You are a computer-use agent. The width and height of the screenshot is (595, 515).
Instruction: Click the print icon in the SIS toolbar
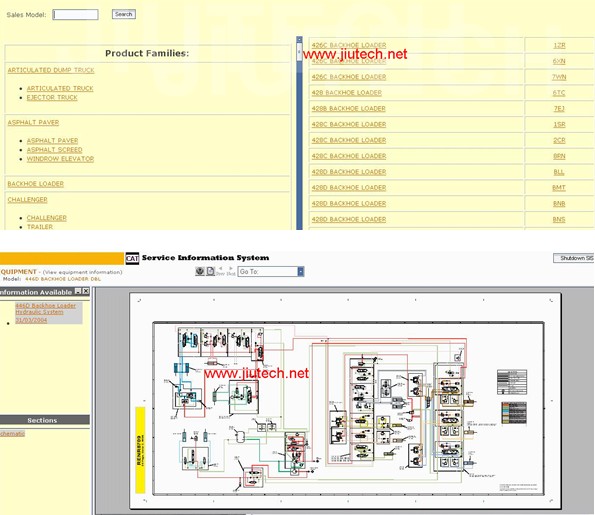[x=200, y=271]
